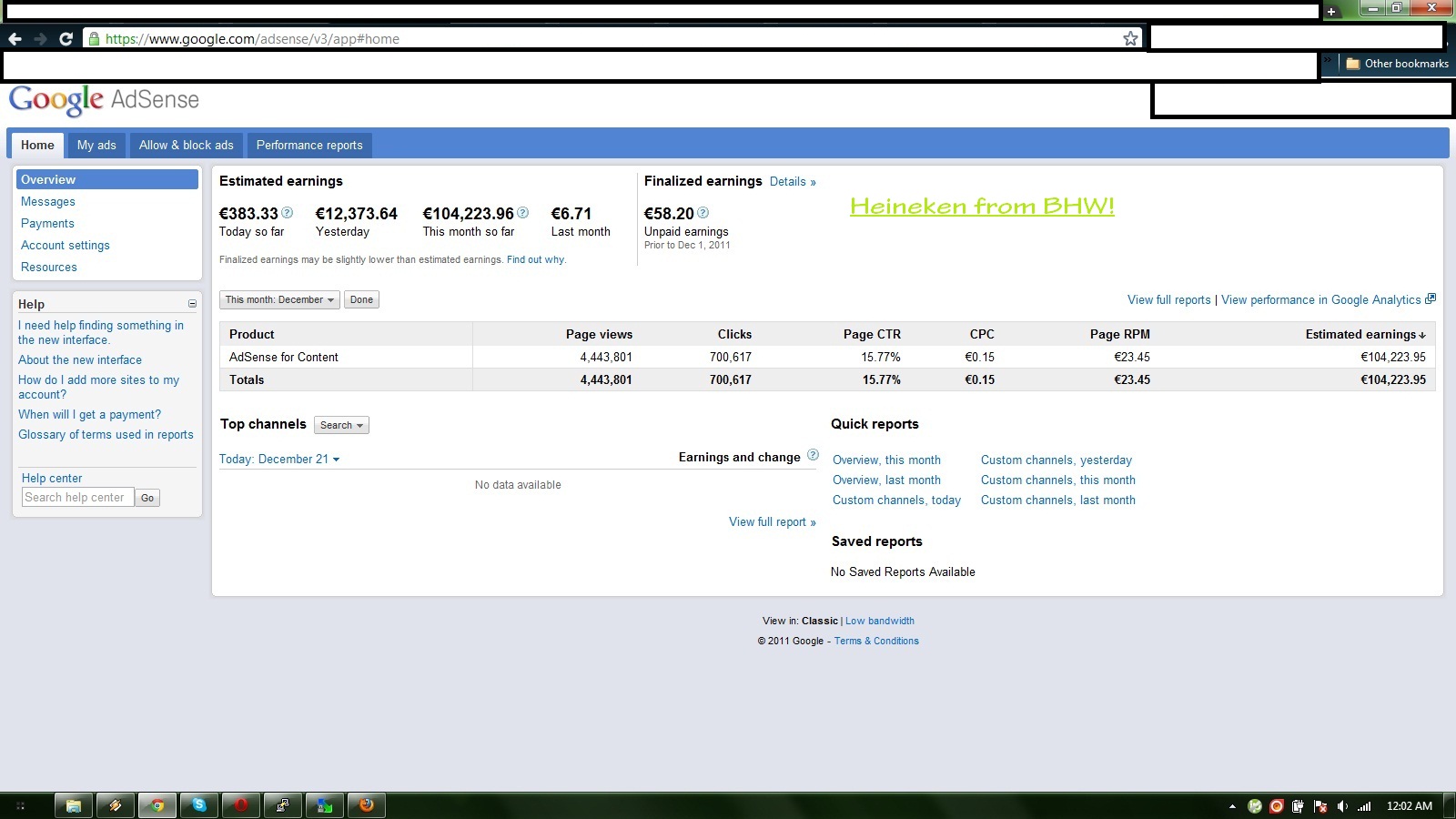Click the help icon beside unpaid earnings €58.20
Screen dimensions: 1456x819
coord(703,213)
